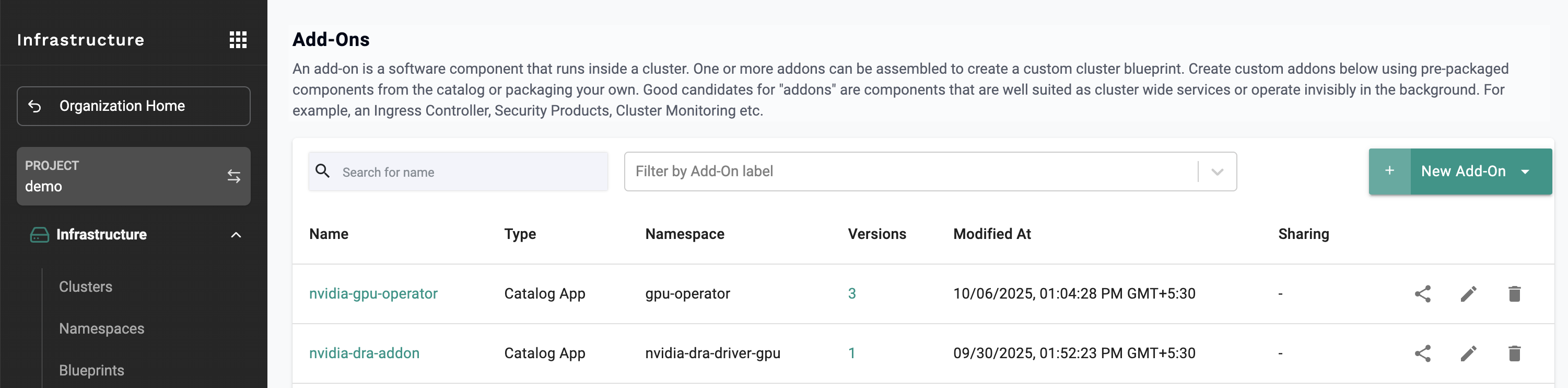Click the project switch arrows icon
The height and width of the screenshot is (388, 1568).
click(x=234, y=176)
